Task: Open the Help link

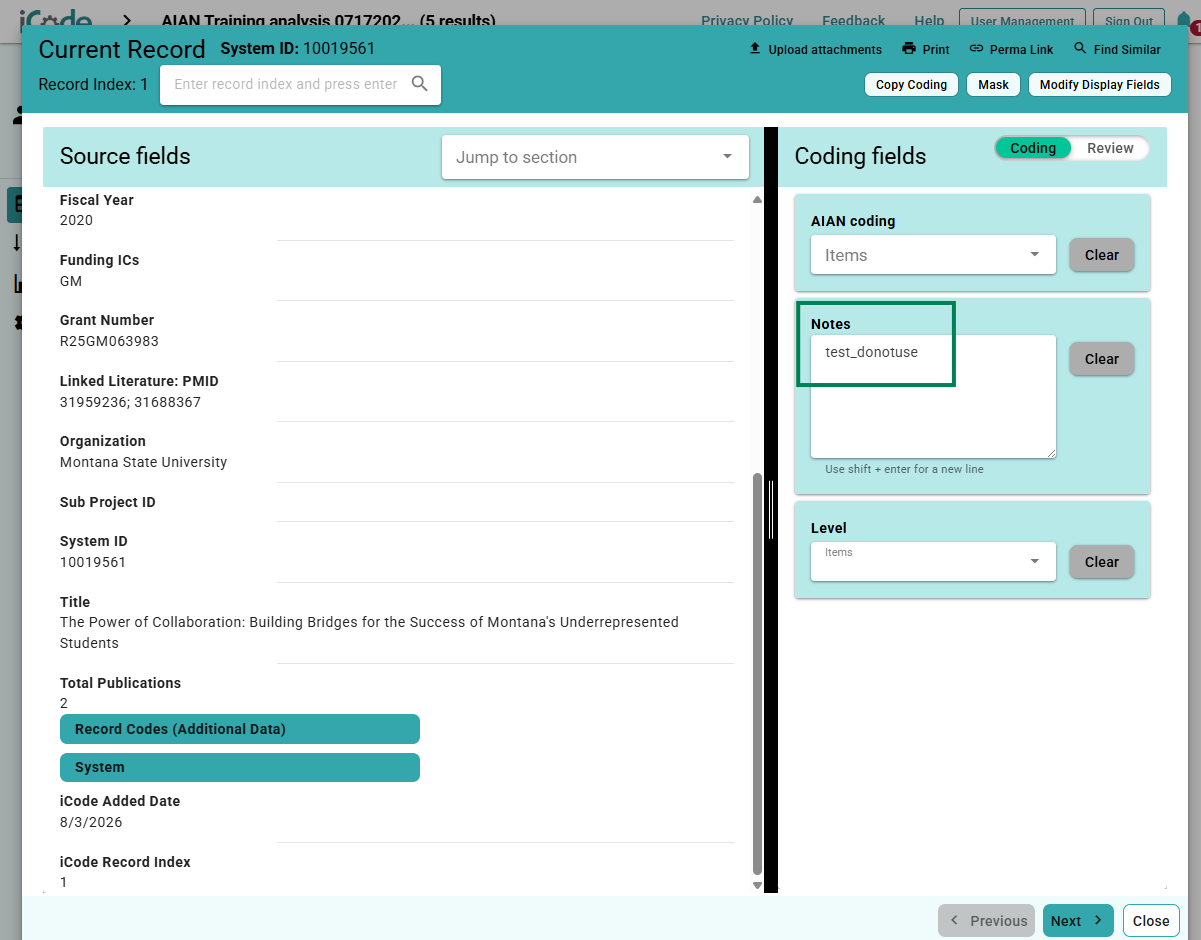Action: (x=929, y=21)
